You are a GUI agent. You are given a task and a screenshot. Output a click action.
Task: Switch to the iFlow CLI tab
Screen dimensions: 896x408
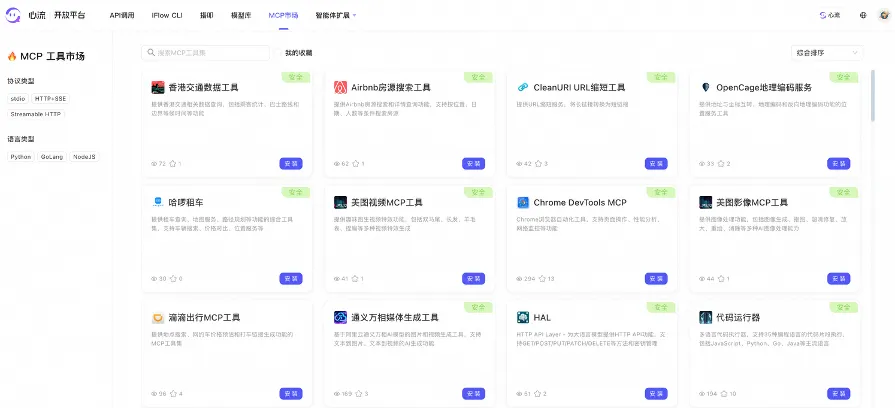click(x=165, y=16)
